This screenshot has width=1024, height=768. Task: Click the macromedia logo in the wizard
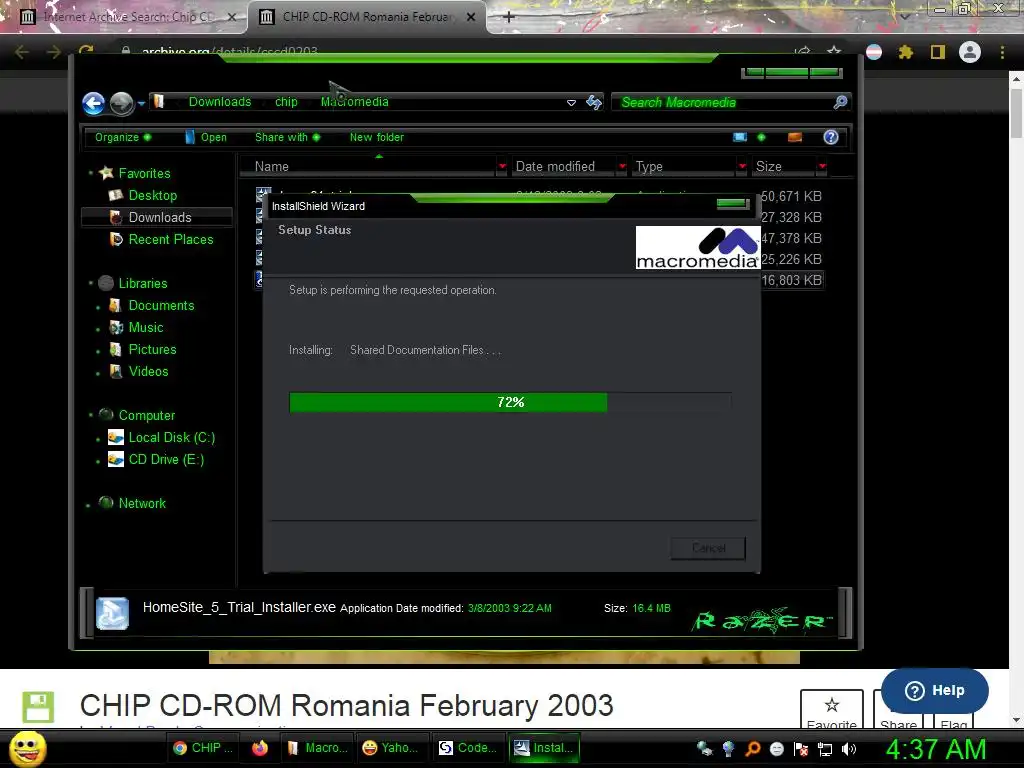click(x=698, y=248)
